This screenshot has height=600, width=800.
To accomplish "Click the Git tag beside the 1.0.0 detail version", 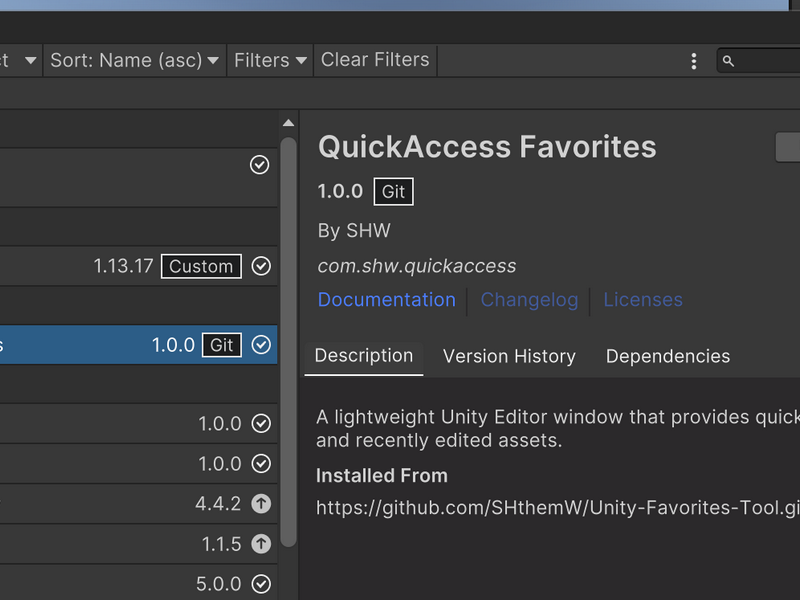I will click(x=393, y=192).
